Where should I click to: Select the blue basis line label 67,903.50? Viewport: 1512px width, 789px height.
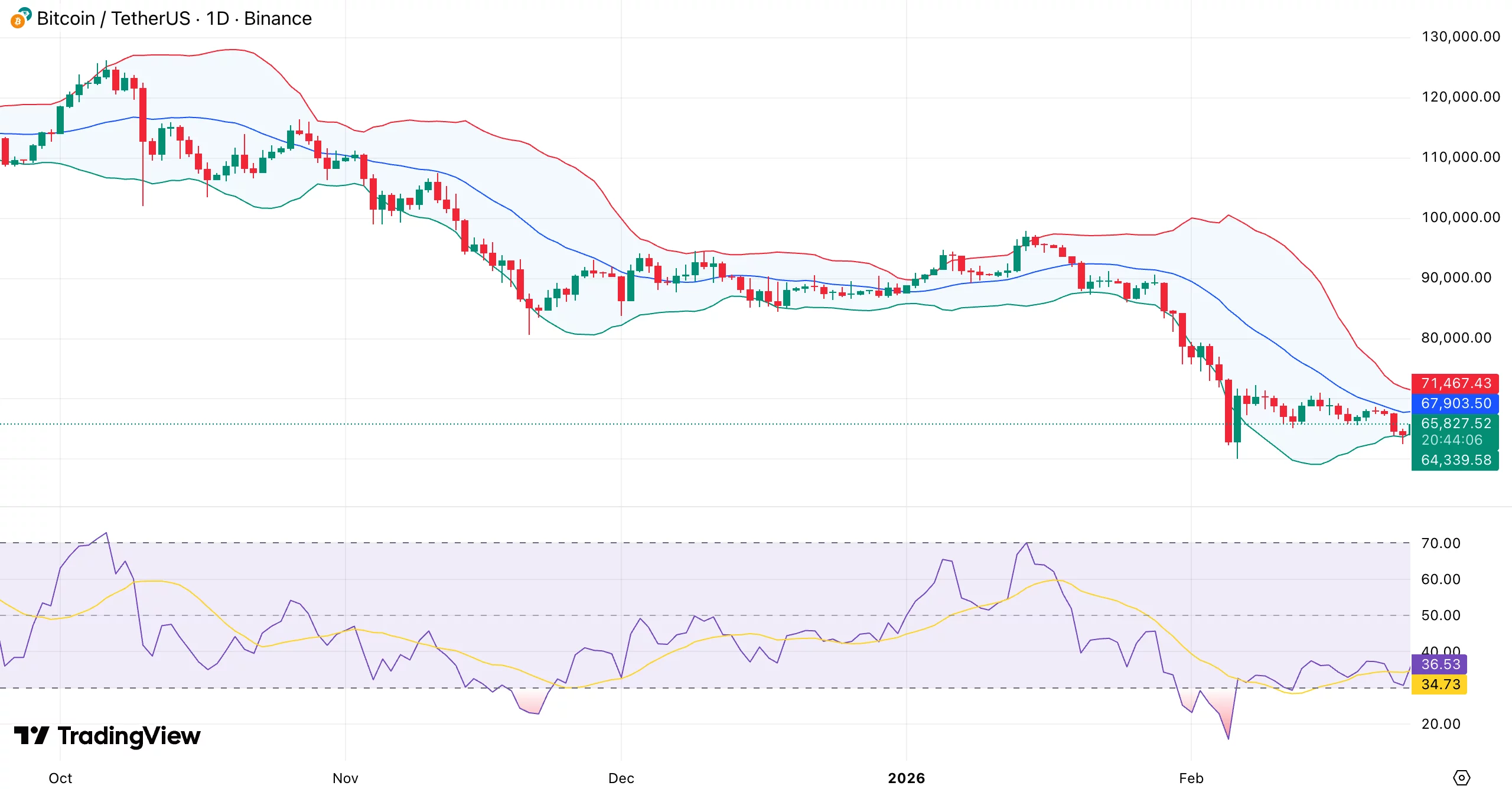(x=1455, y=404)
